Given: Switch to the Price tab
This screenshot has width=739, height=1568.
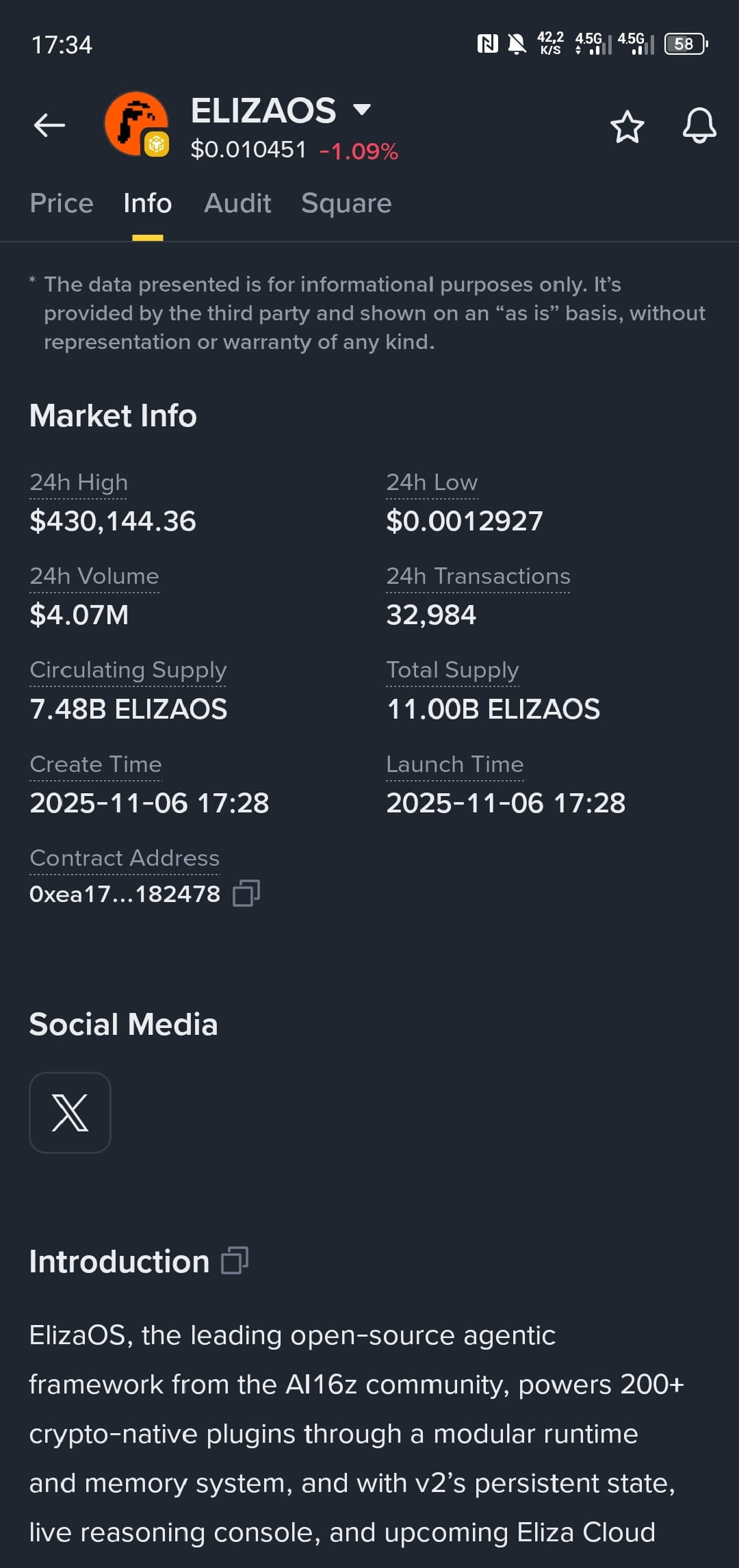Looking at the screenshot, I should tap(62, 203).
